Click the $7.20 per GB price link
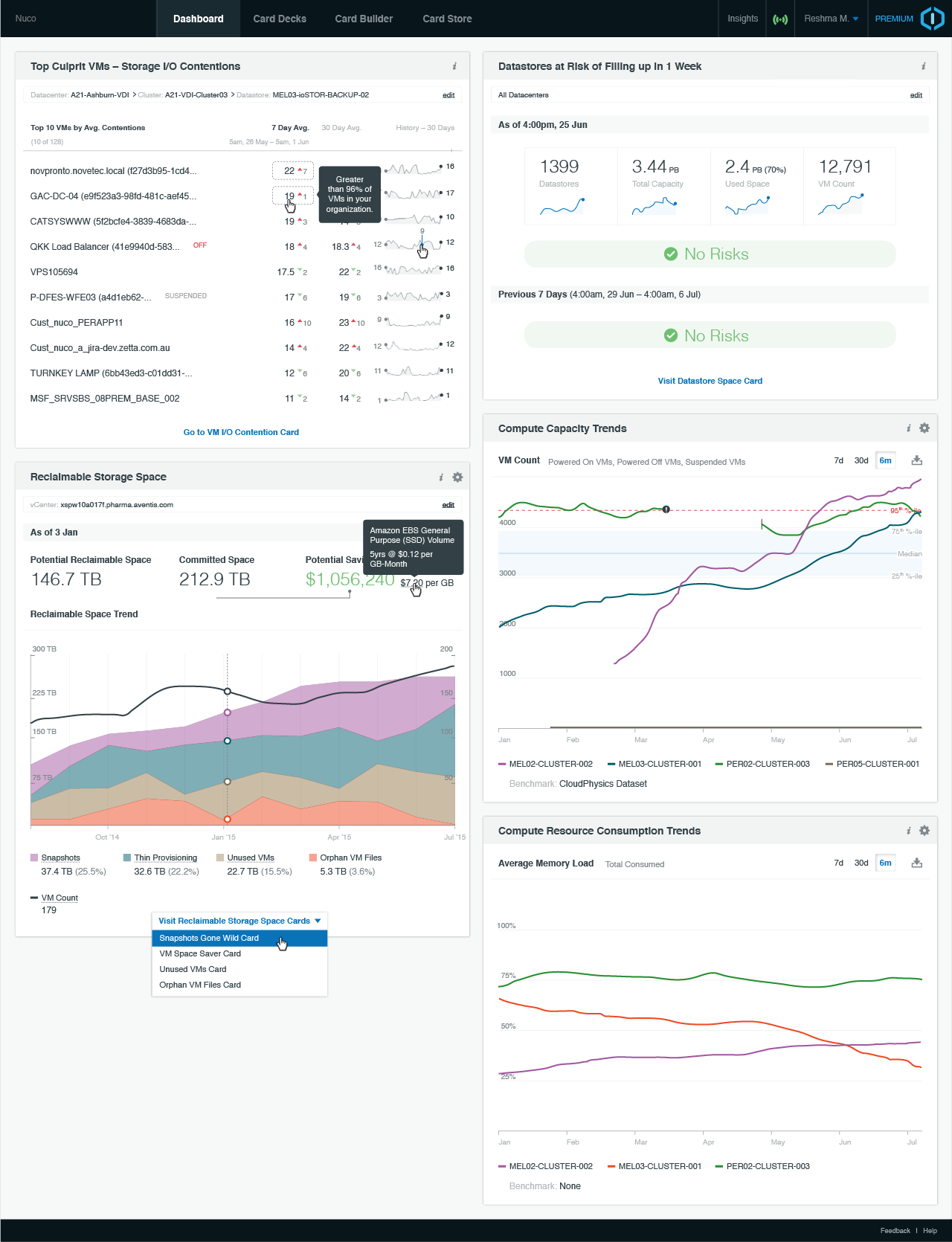Screen dimensions: 952x1242 (x=427, y=583)
